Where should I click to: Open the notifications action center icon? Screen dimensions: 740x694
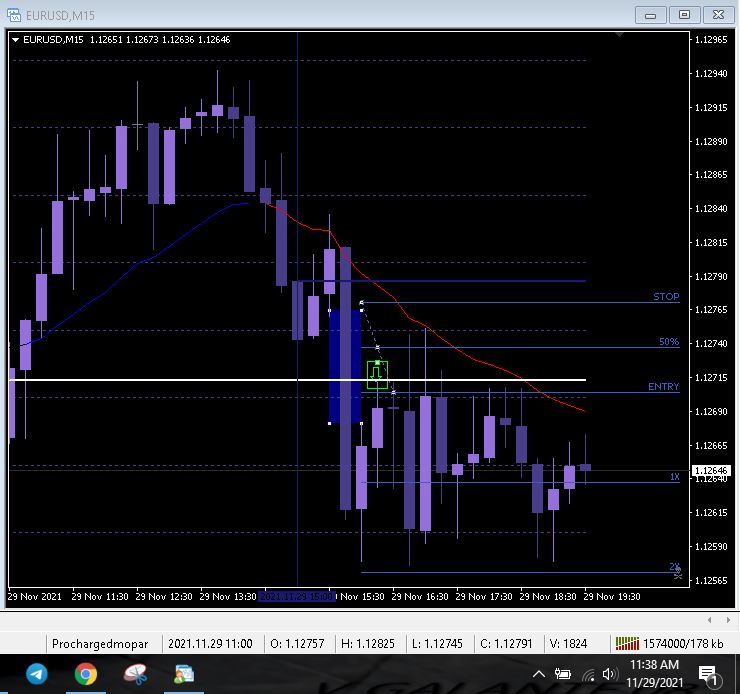(708, 675)
